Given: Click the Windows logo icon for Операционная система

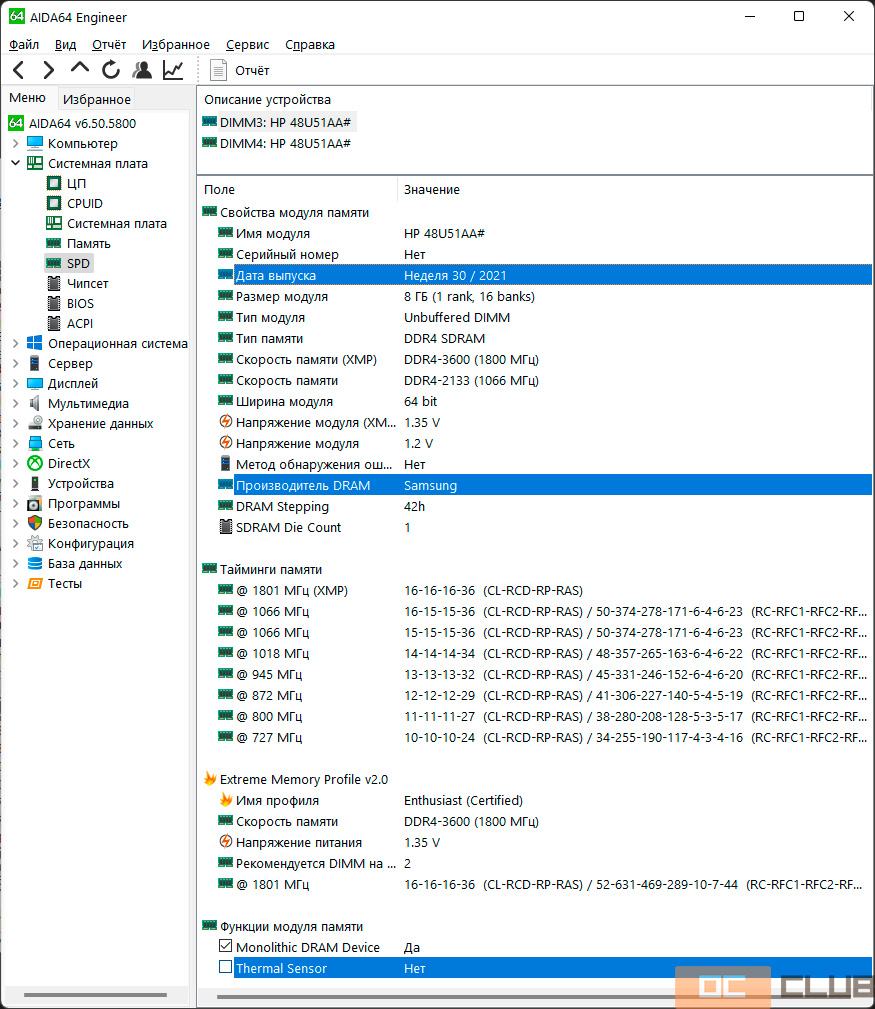Looking at the screenshot, I should pos(35,343).
